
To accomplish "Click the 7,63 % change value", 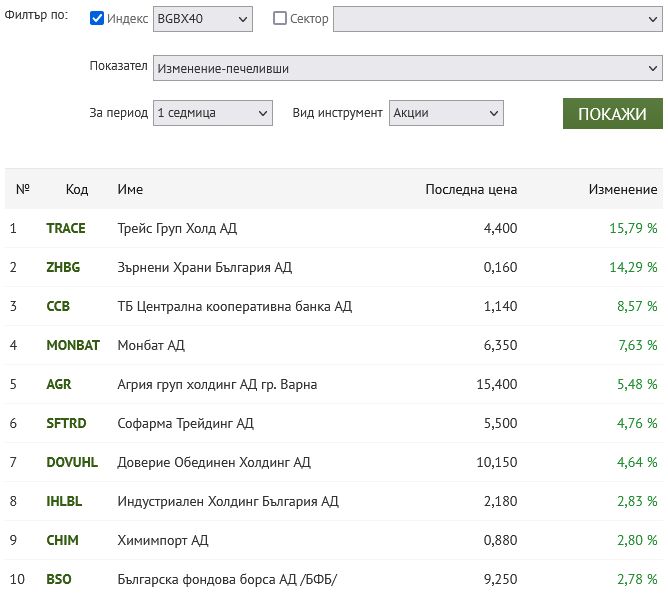I will 637,345.
